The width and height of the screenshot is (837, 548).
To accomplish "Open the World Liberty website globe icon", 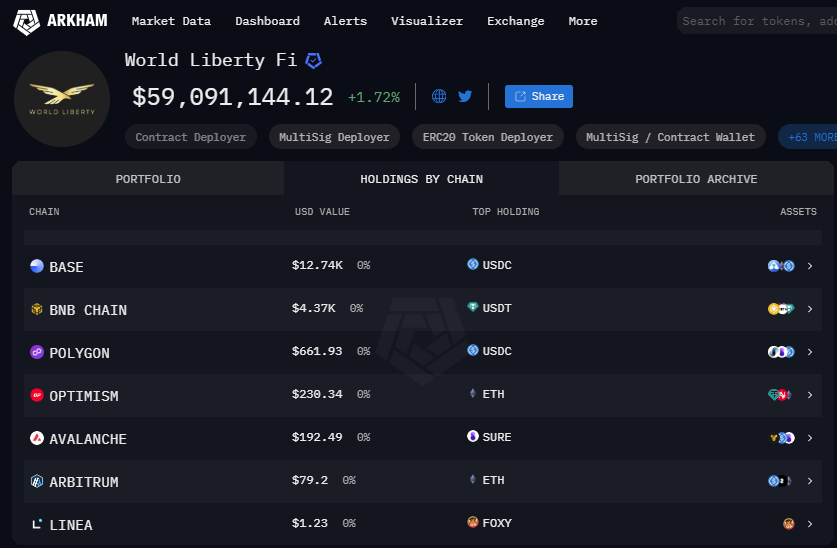I will pos(439,97).
